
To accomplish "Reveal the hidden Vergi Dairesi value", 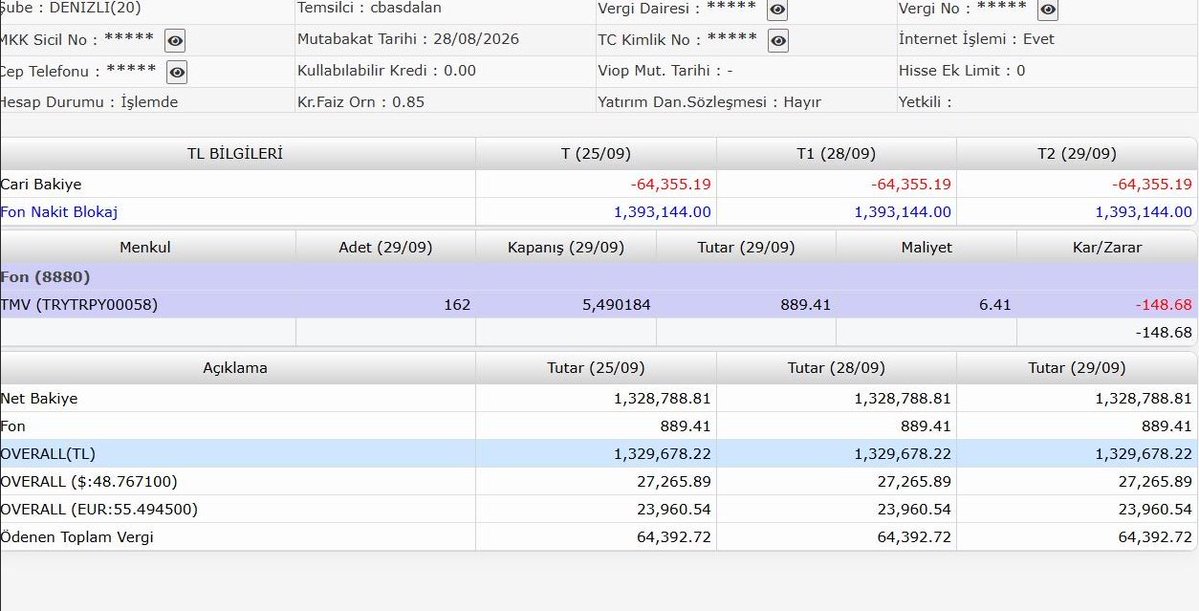I will [x=778, y=10].
